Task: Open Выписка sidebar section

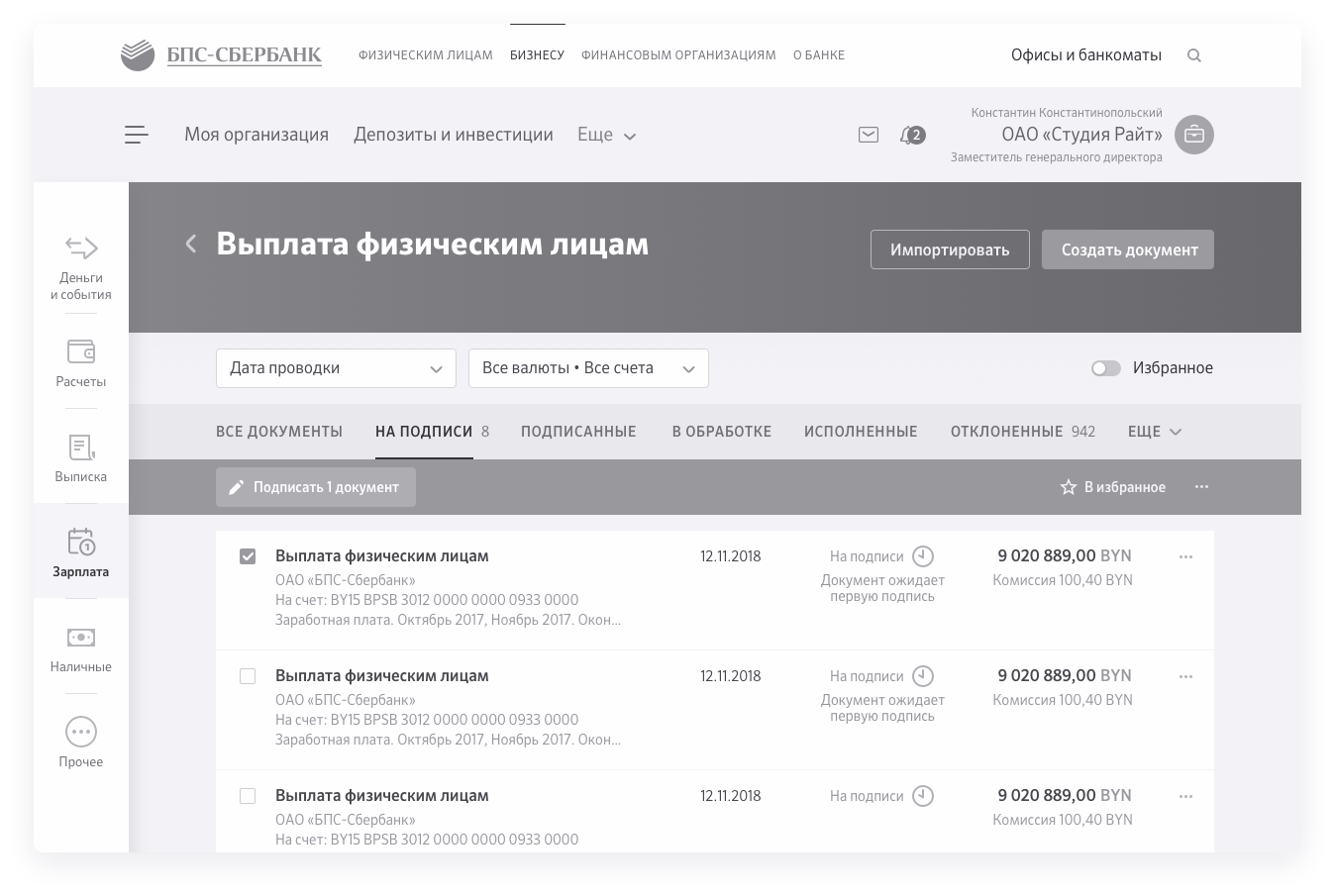Action: pyautogui.click(x=81, y=457)
